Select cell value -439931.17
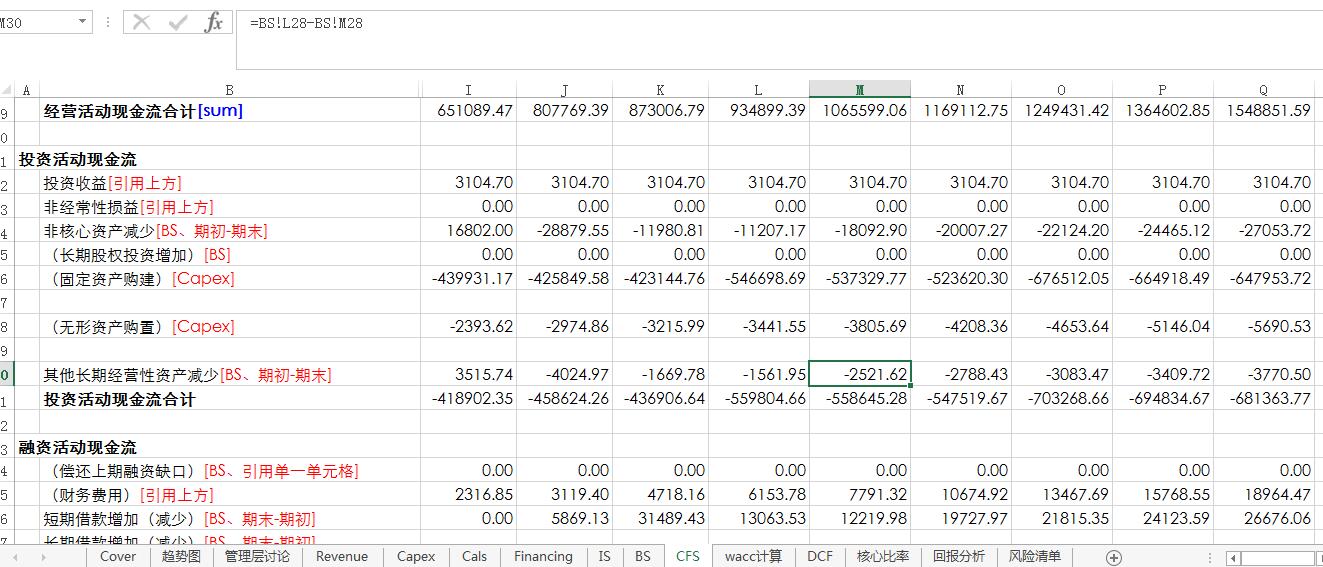This screenshot has height=567, width=1323. click(x=468, y=279)
